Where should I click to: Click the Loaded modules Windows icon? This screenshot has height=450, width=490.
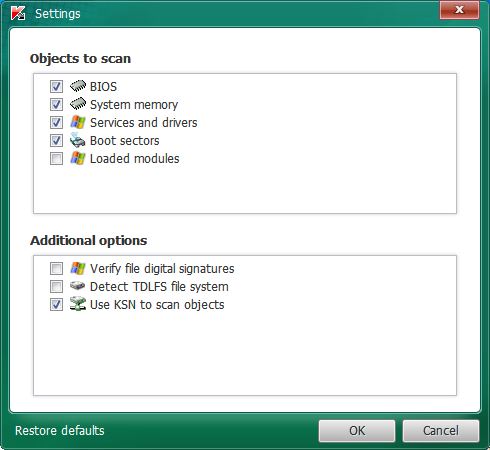[78, 158]
